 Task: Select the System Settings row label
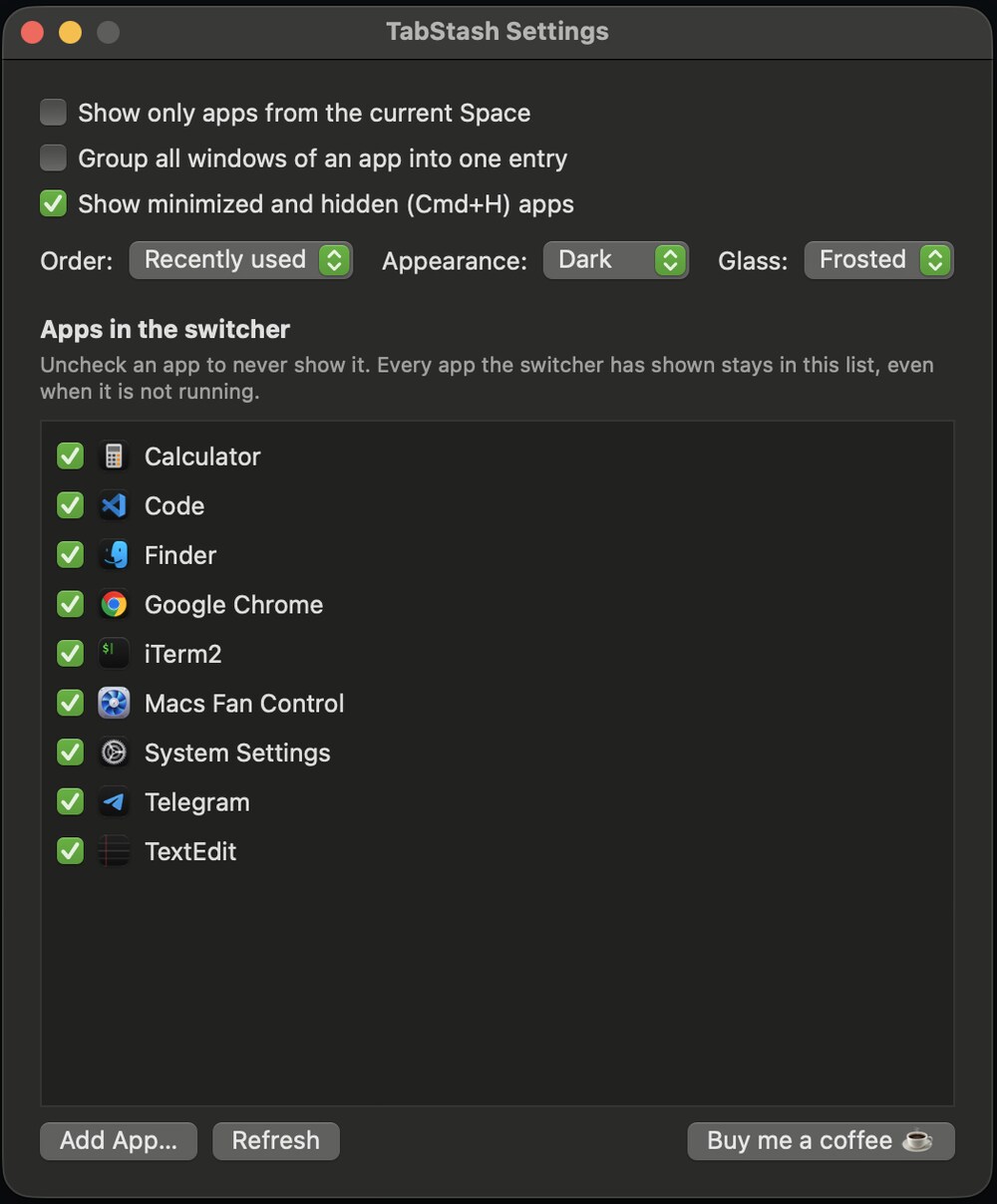tap(237, 753)
